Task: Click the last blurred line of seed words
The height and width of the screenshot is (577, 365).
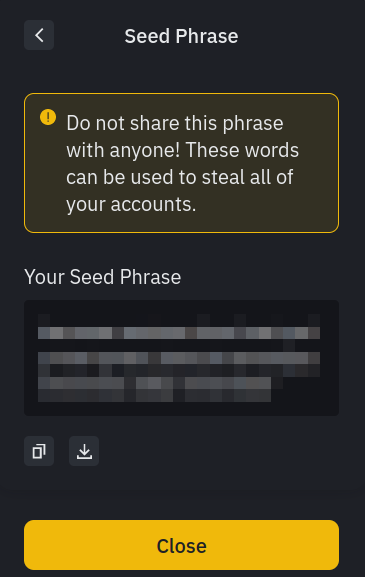Action: [x=155, y=383]
